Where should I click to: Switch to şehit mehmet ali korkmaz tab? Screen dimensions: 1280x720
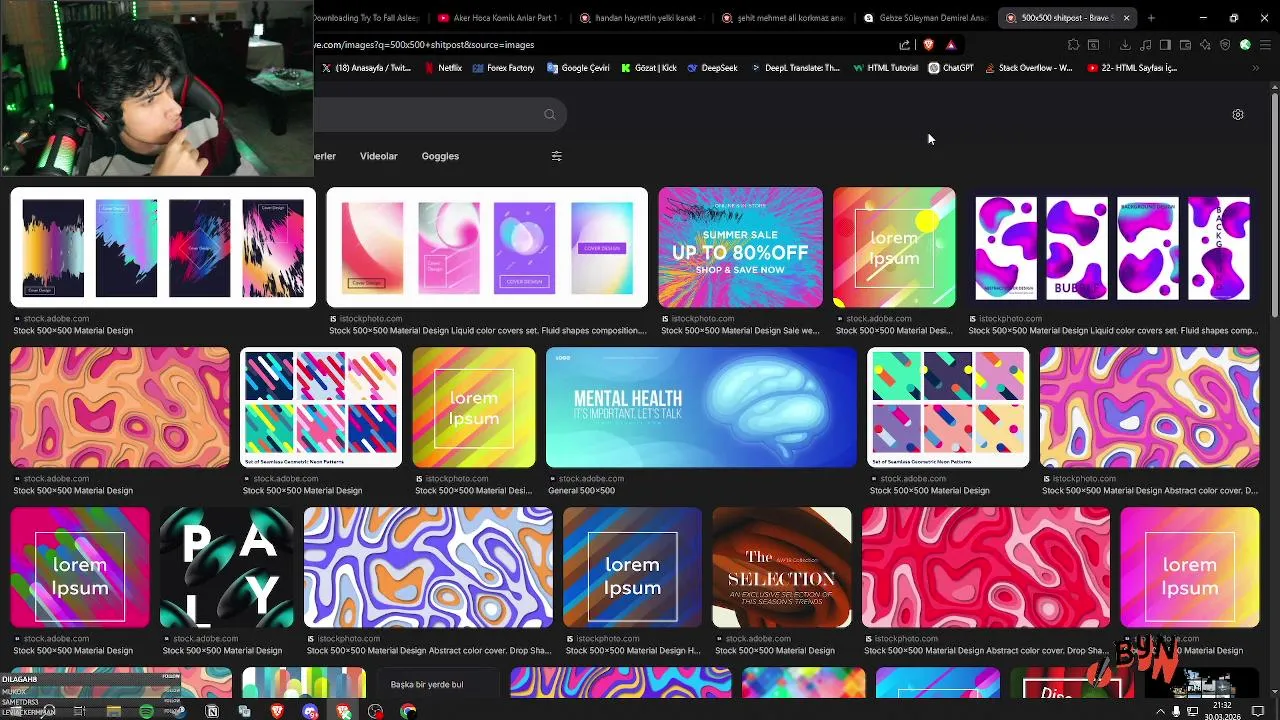[x=782, y=18]
